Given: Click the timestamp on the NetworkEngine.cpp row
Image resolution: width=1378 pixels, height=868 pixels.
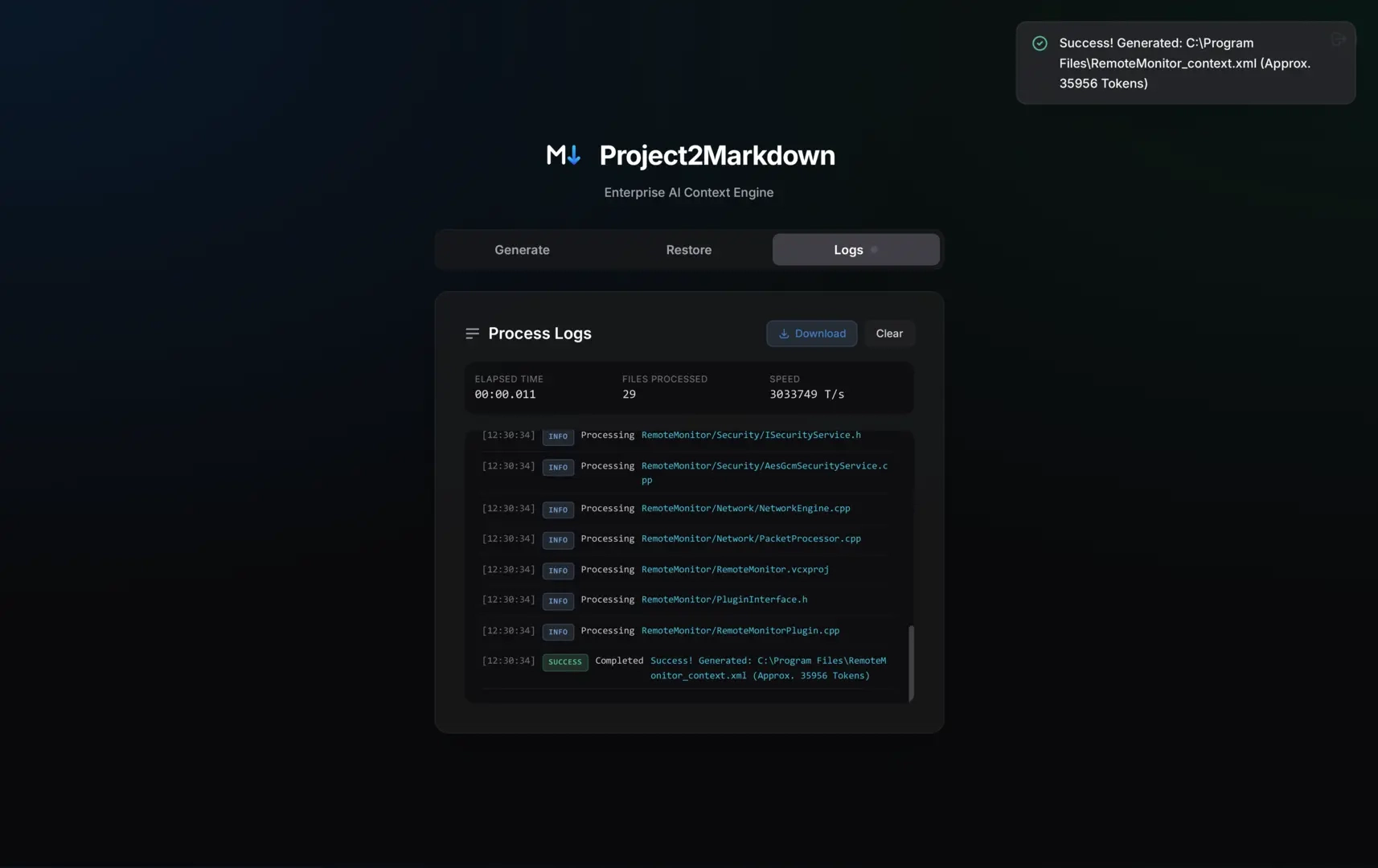Looking at the screenshot, I should (508, 508).
